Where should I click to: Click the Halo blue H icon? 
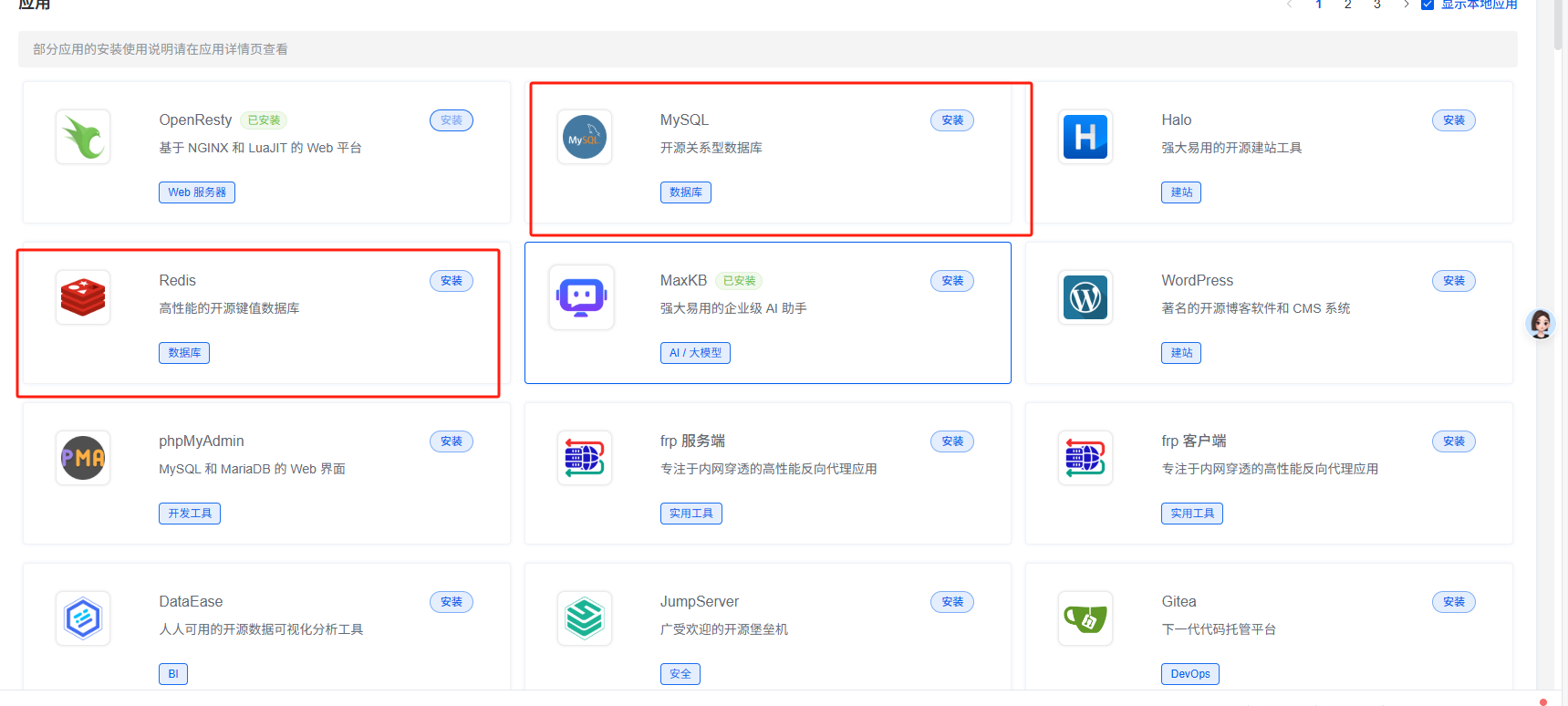[x=1085, y=137]
